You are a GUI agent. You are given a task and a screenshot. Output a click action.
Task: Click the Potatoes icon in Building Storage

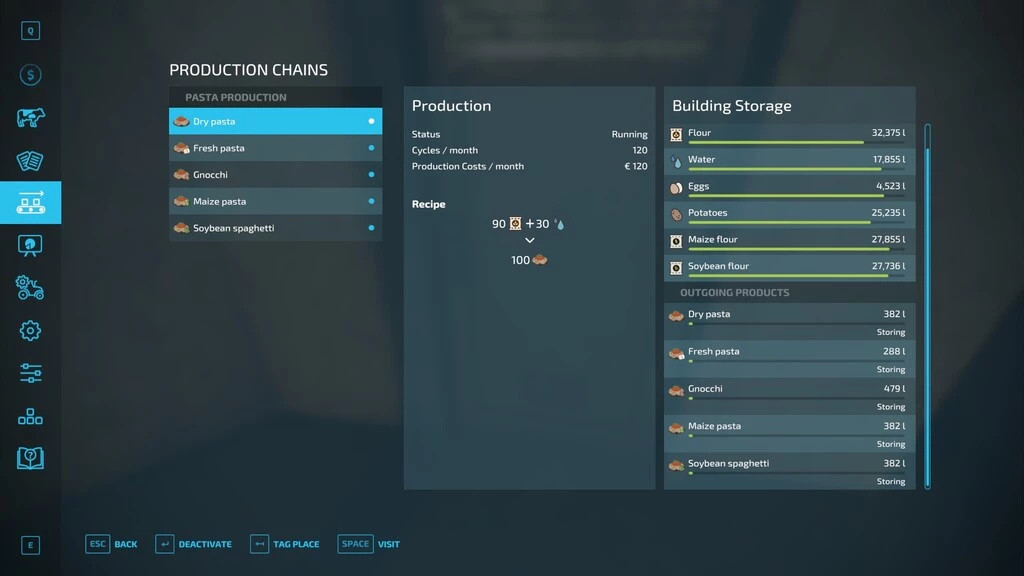coord(676,215)
